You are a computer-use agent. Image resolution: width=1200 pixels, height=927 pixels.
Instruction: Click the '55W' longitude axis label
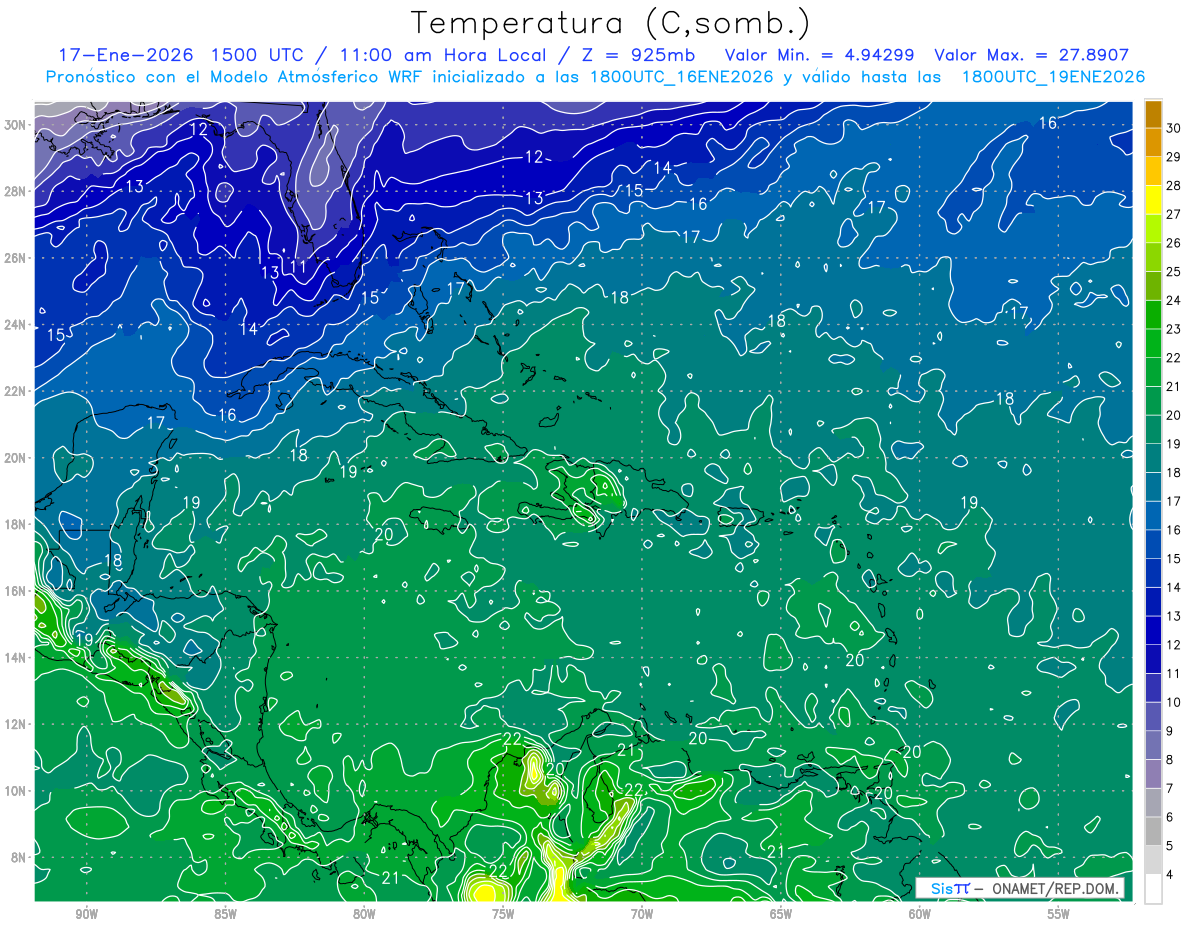[1059, 914]
